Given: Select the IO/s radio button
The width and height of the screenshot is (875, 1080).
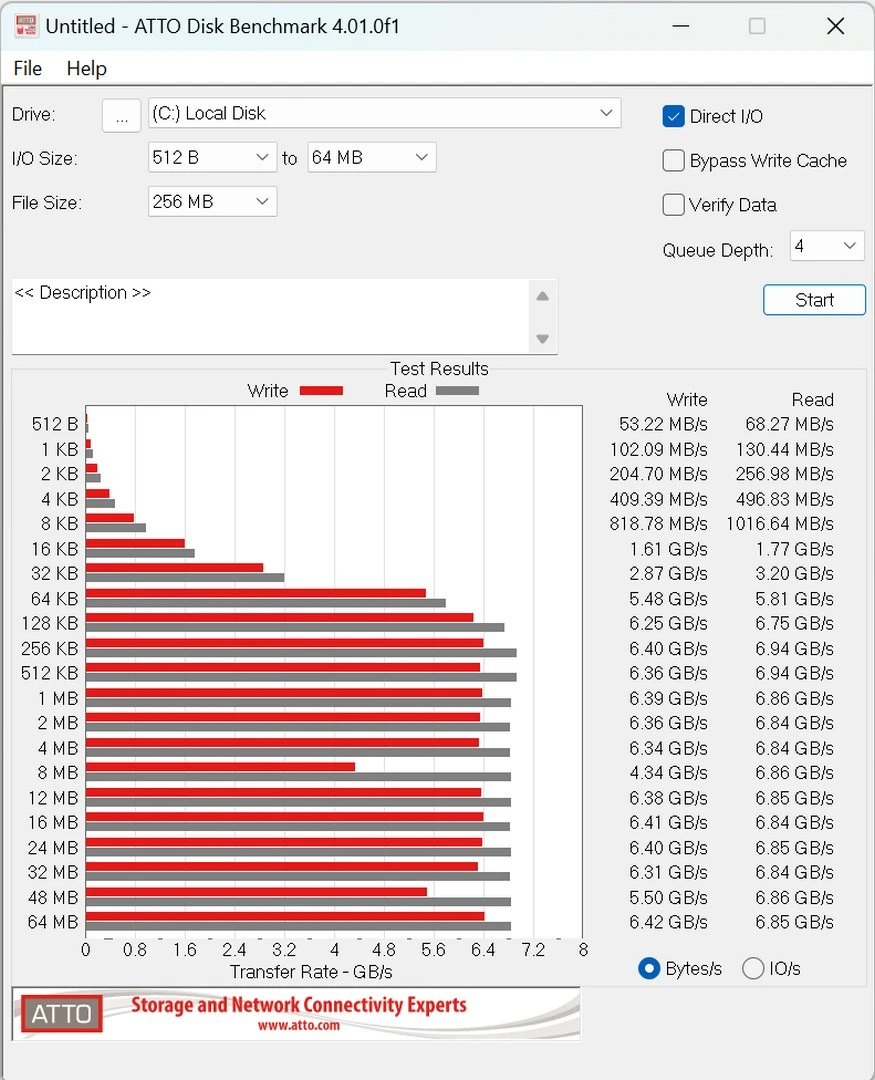Looking at the screenshot, I should [753, 968].
